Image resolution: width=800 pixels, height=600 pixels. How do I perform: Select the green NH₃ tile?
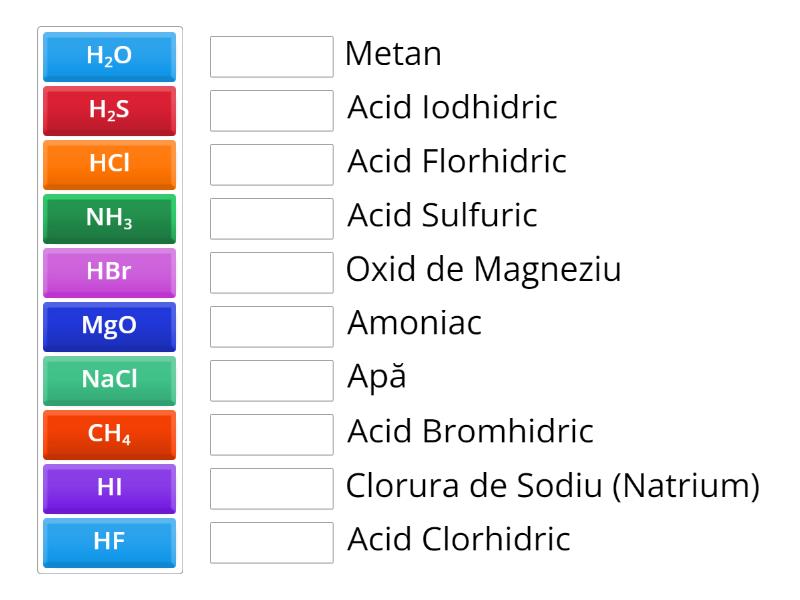(110, 219)
